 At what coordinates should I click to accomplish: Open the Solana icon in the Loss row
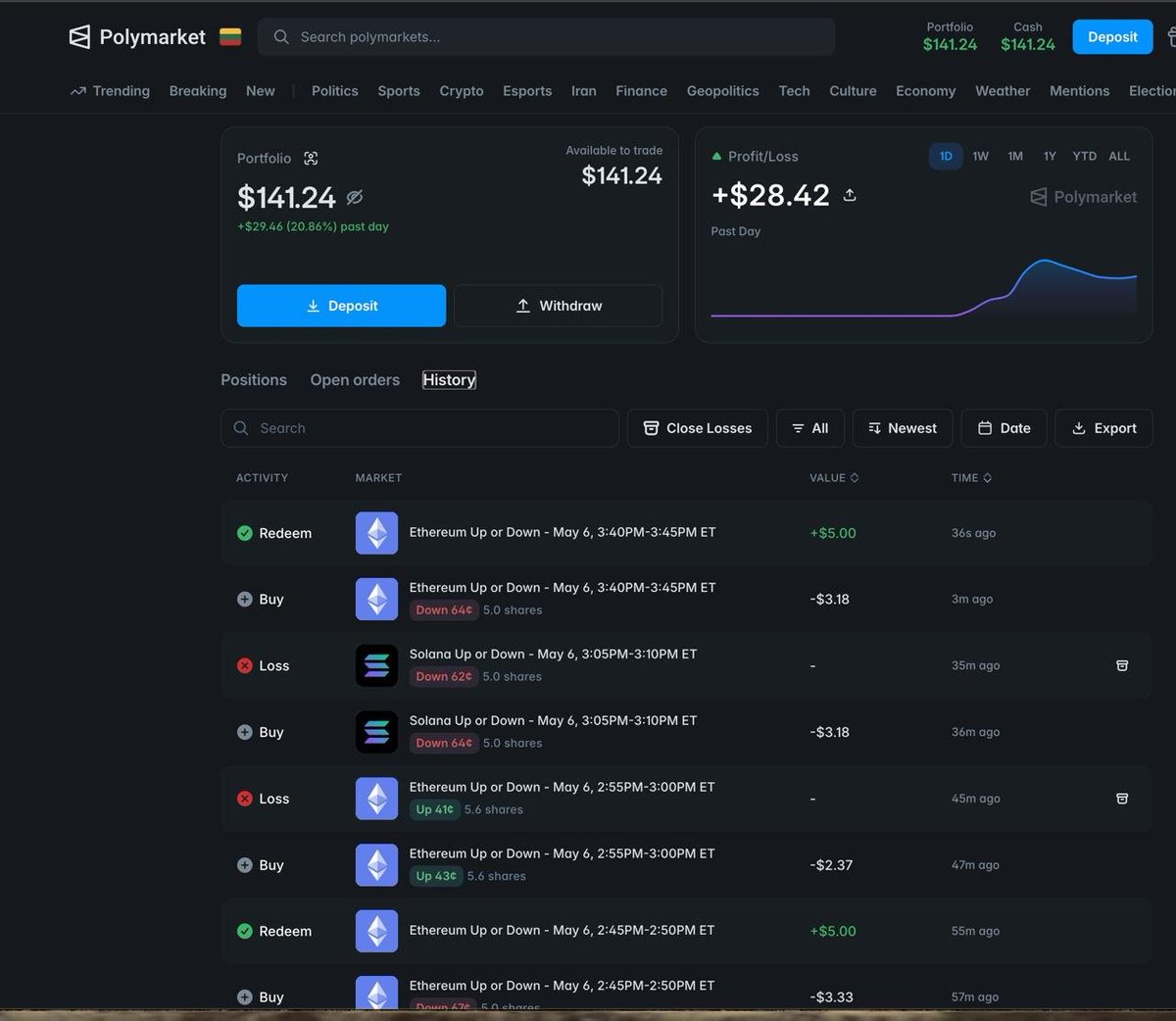pos(376,665)
